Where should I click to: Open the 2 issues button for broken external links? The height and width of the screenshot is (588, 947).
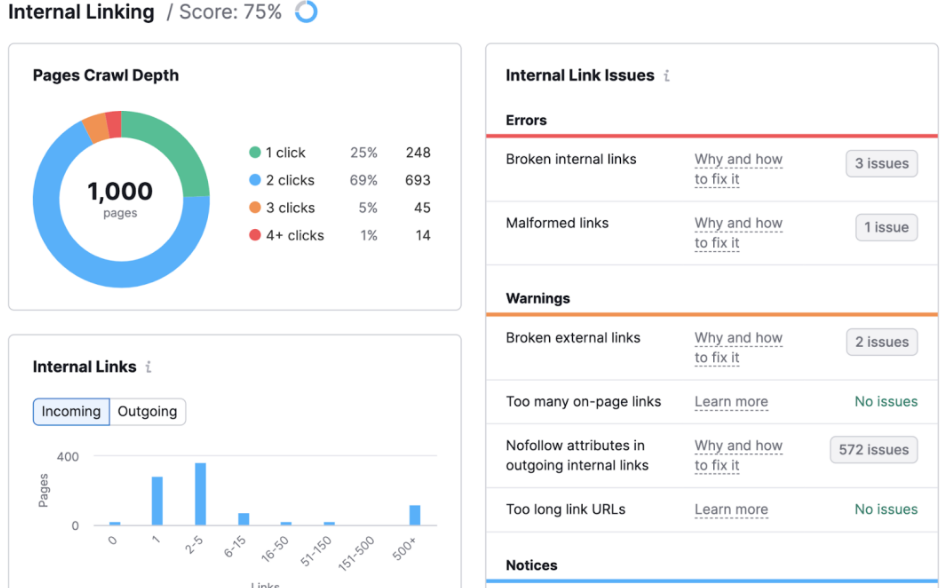882,342
